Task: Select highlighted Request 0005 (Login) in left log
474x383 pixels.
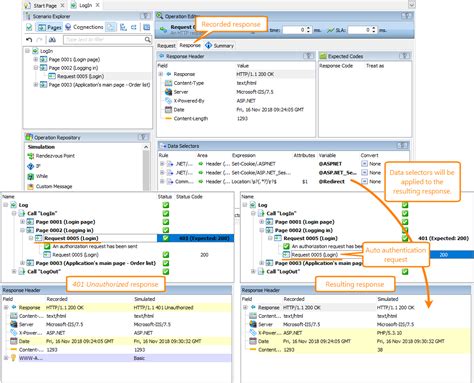Action: pos(71,238)
